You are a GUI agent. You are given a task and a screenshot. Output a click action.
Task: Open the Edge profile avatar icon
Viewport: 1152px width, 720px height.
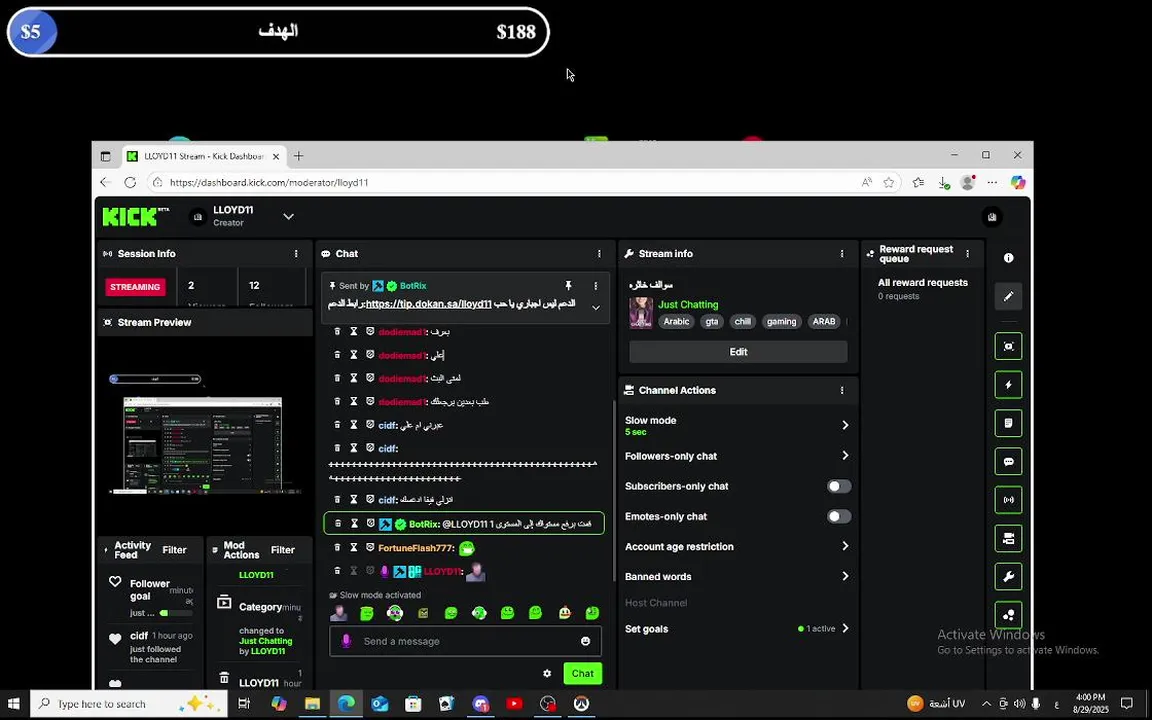968,183
